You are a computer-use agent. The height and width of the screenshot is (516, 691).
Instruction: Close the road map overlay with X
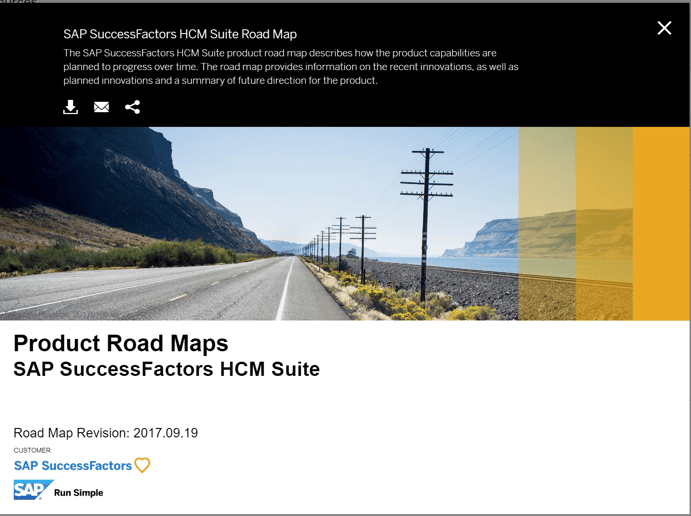pyautogui.click(x=664, y=28)
